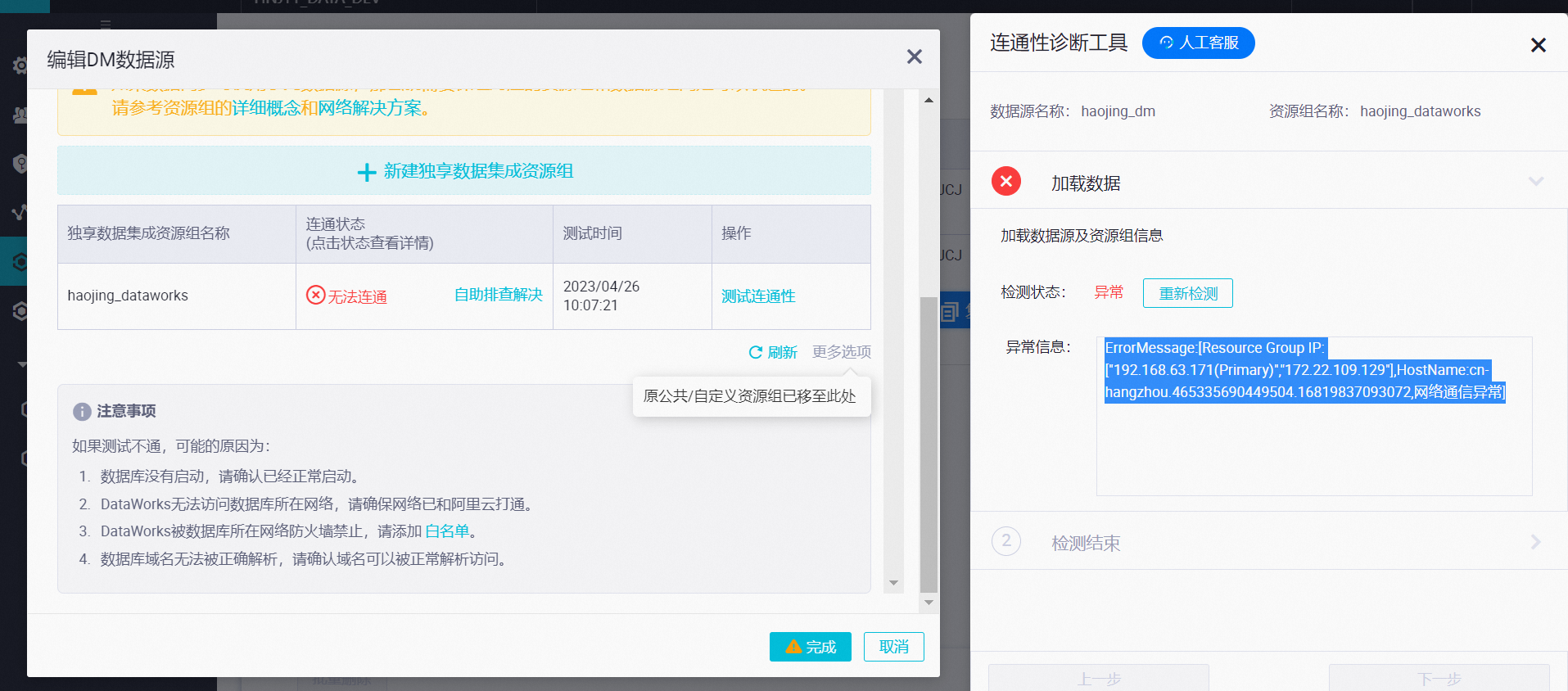Click the 取消 button
The height and width of the screenshot is (691, 1568).
coord(894,647)
